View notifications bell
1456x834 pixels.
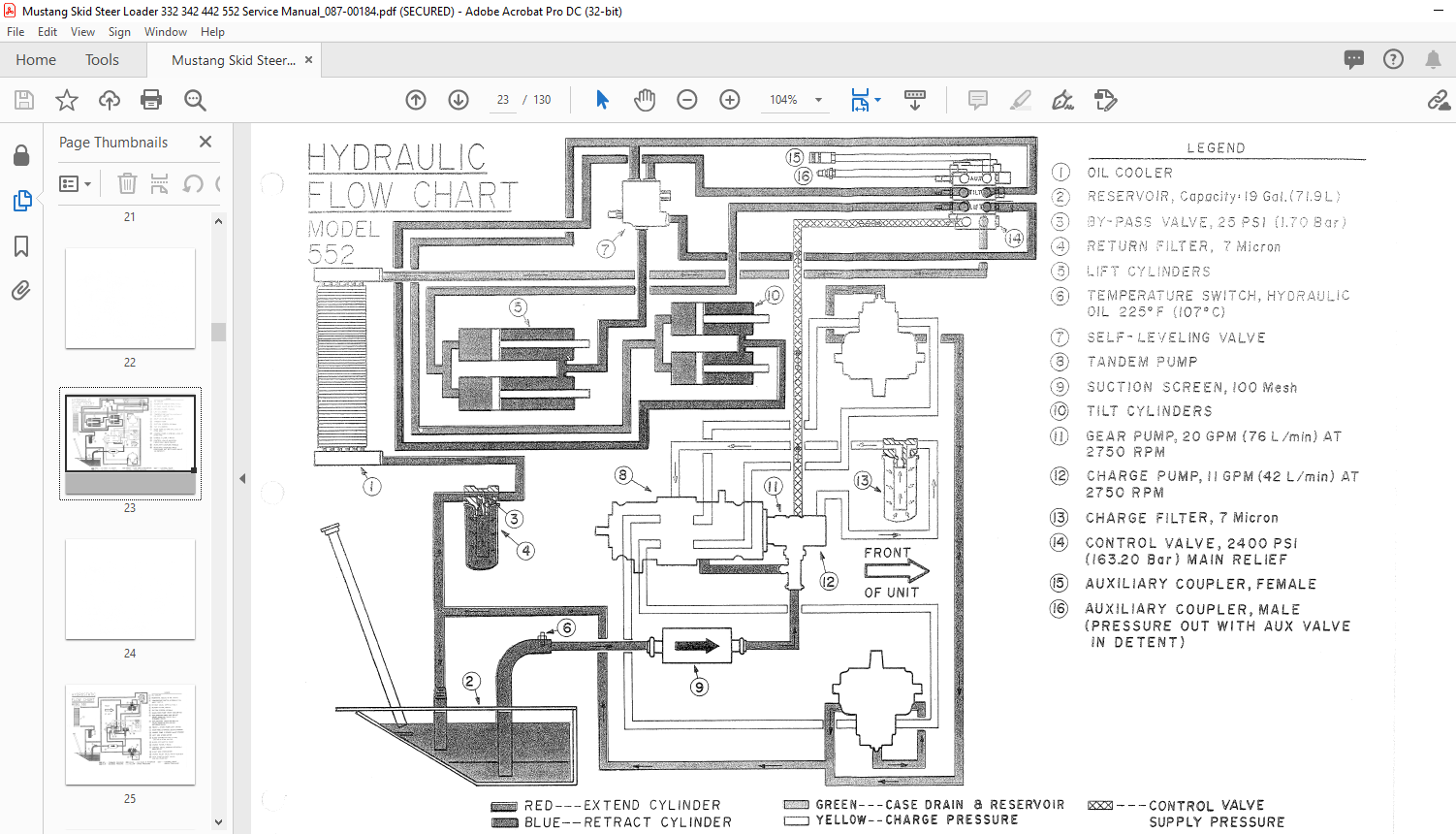1433,59
